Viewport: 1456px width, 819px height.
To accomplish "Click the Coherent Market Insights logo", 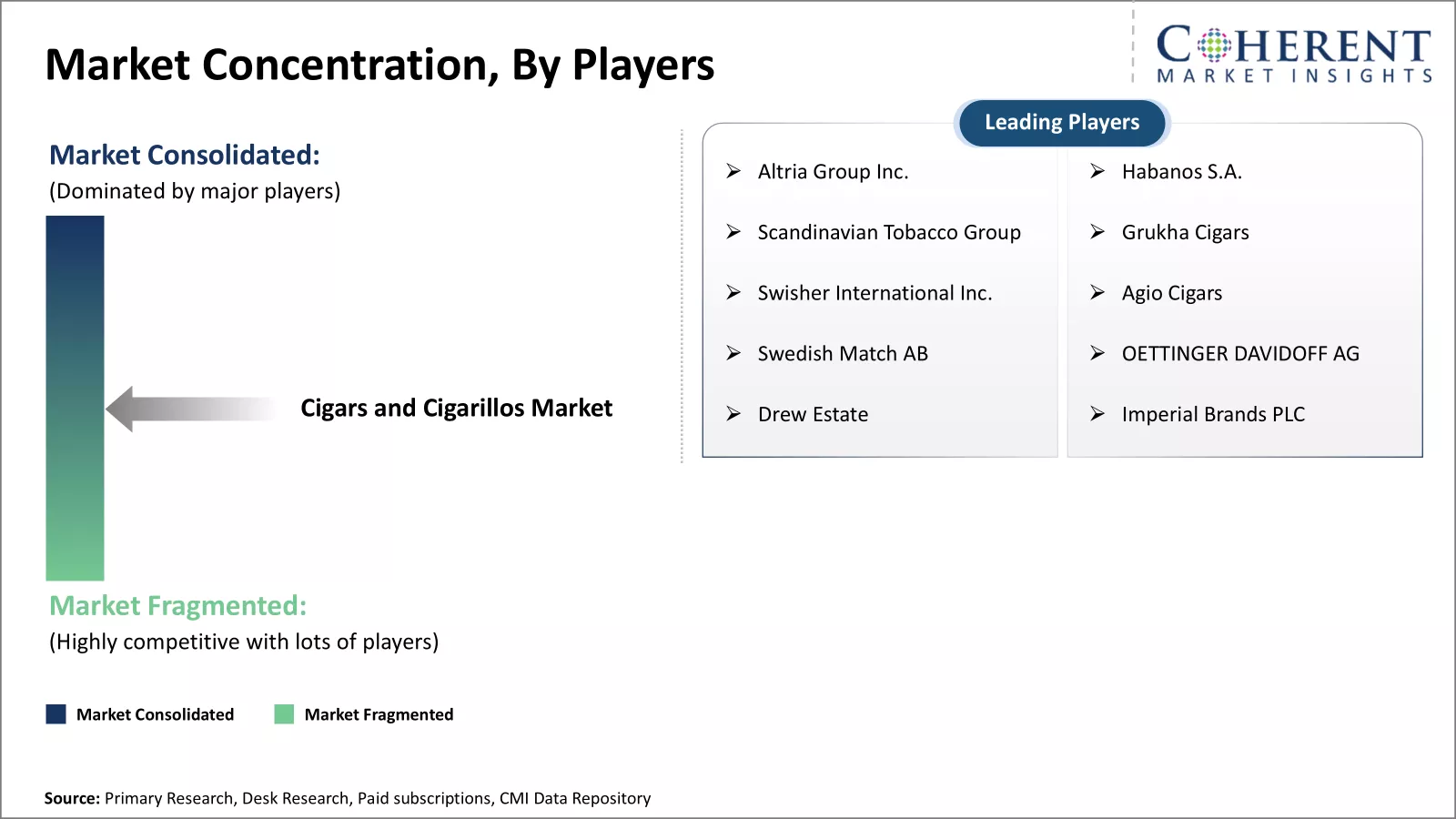I will pyautogui.click(x=1293, y=55).
